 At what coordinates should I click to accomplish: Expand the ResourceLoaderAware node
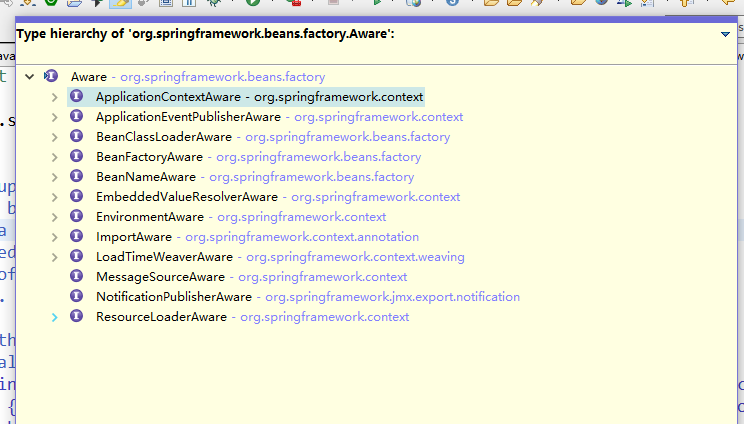point(55,317)
